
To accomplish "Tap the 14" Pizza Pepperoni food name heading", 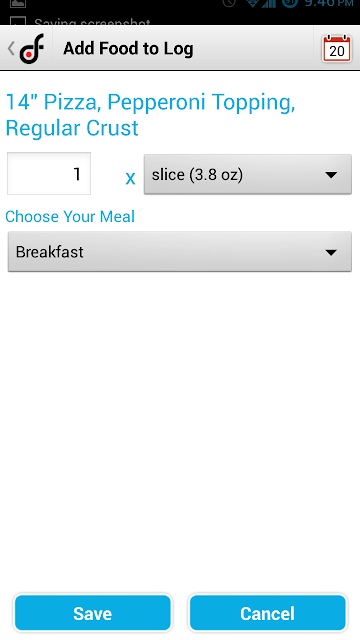I will 150,115.
